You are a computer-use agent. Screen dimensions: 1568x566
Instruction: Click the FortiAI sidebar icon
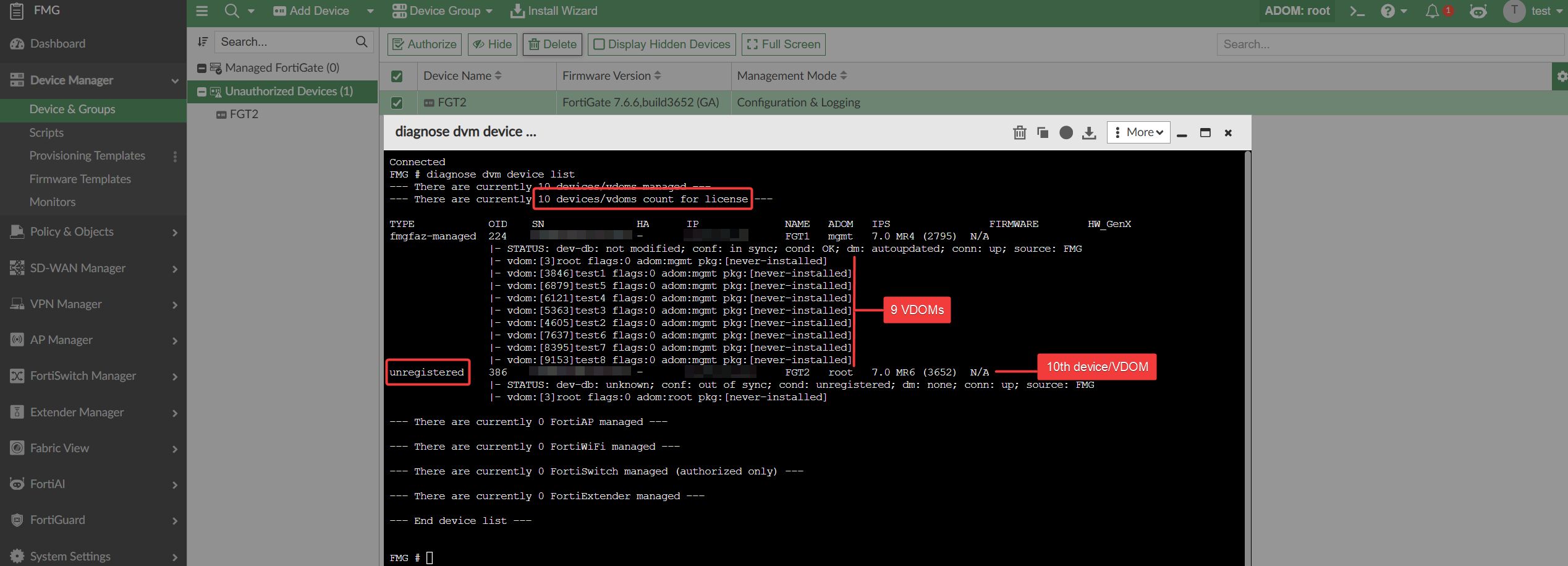click(x=17, y=484)
